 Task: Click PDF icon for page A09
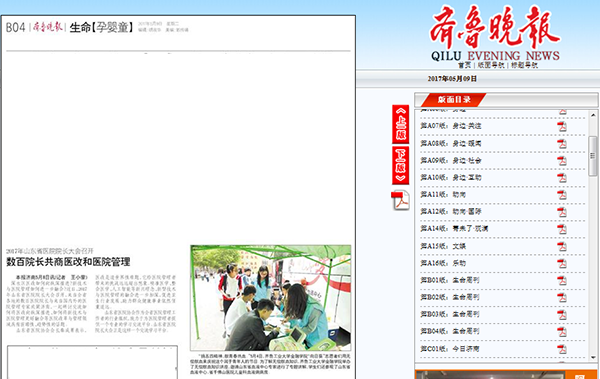562,161
